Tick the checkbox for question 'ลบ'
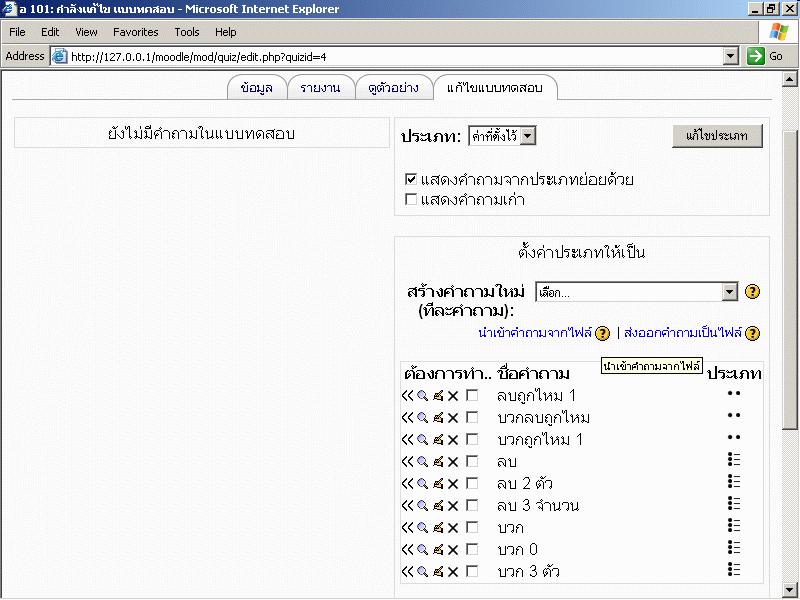 (x=472, y=462)
